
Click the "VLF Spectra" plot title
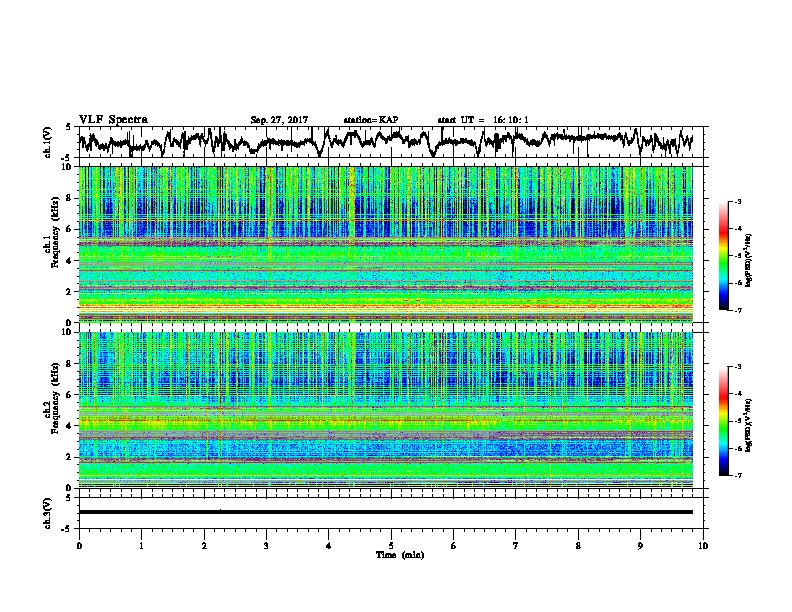coord(113,120)
